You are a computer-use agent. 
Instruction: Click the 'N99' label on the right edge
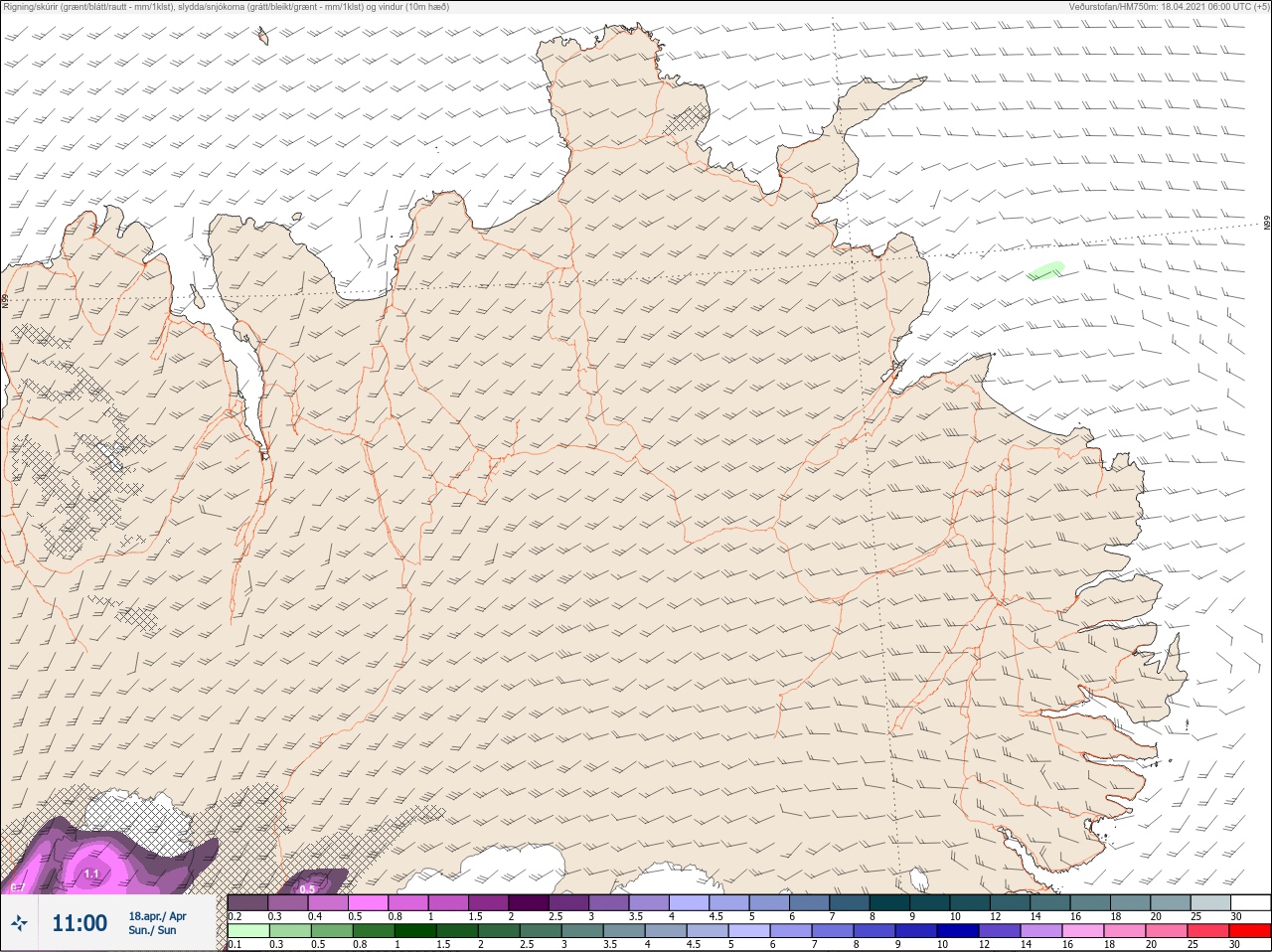1267,224
